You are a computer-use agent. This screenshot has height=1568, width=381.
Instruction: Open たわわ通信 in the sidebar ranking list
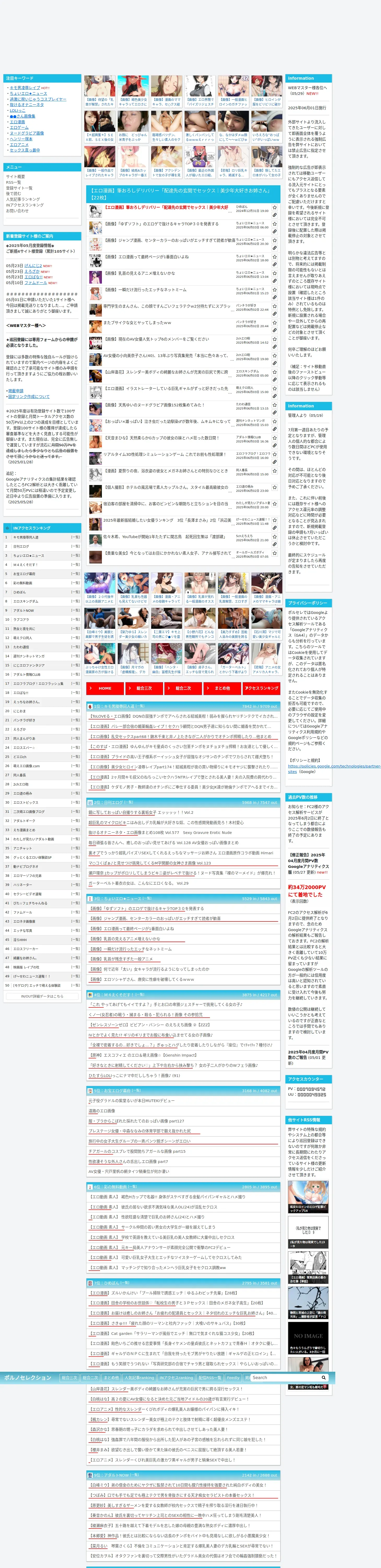coord(21,647)
